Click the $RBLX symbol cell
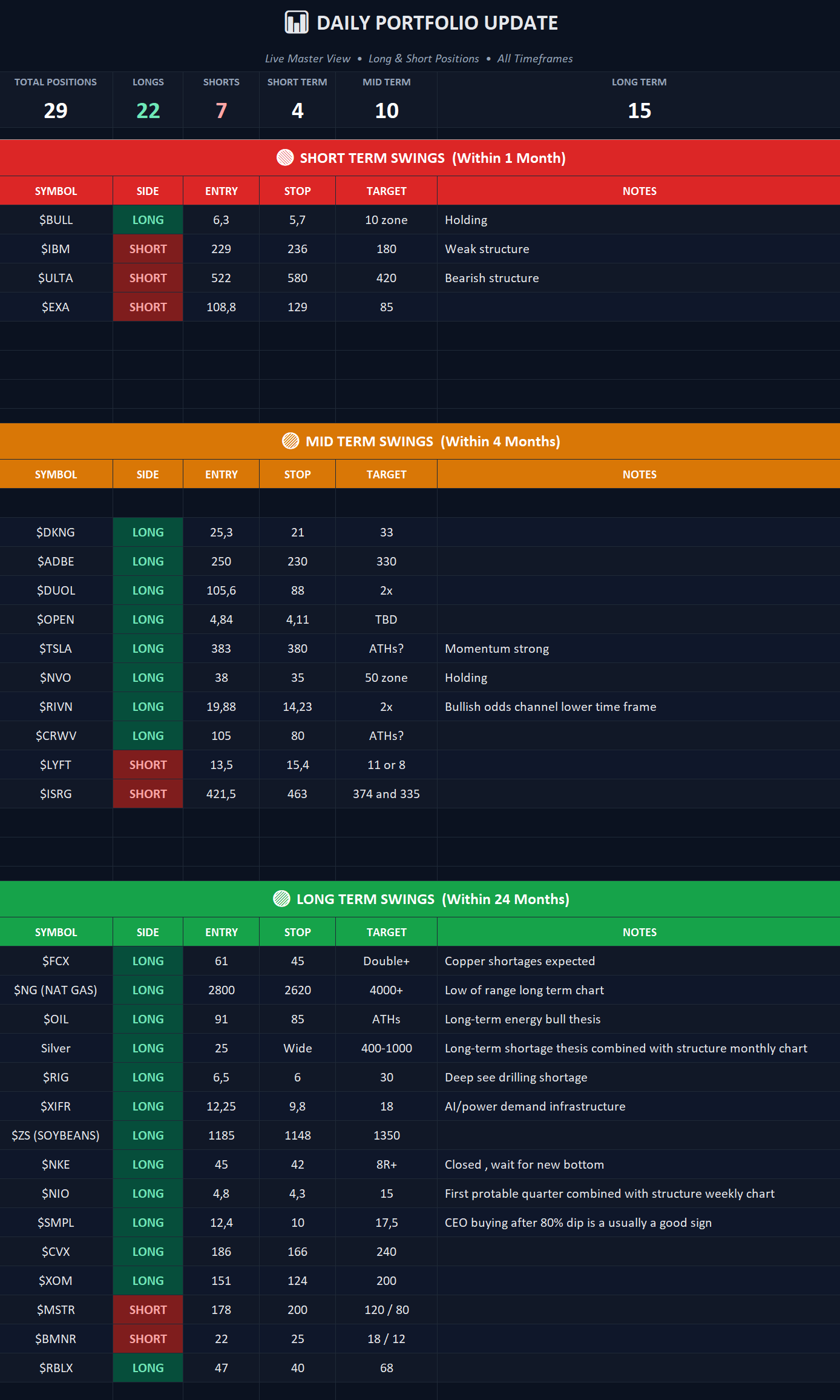 [x=56, y=1368]
